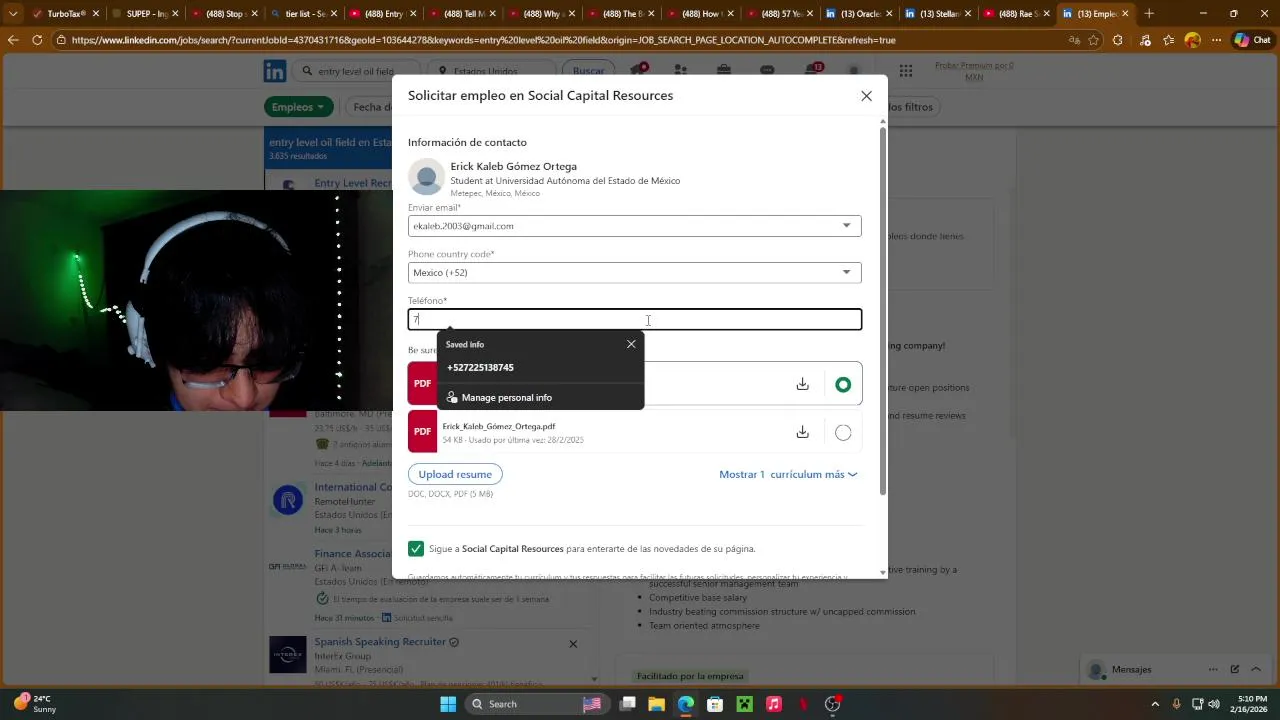The width and height of the screenshot is (1280, 720).
Task: Click Probar Premium por 0 MXN link
Action: point(974,71)
